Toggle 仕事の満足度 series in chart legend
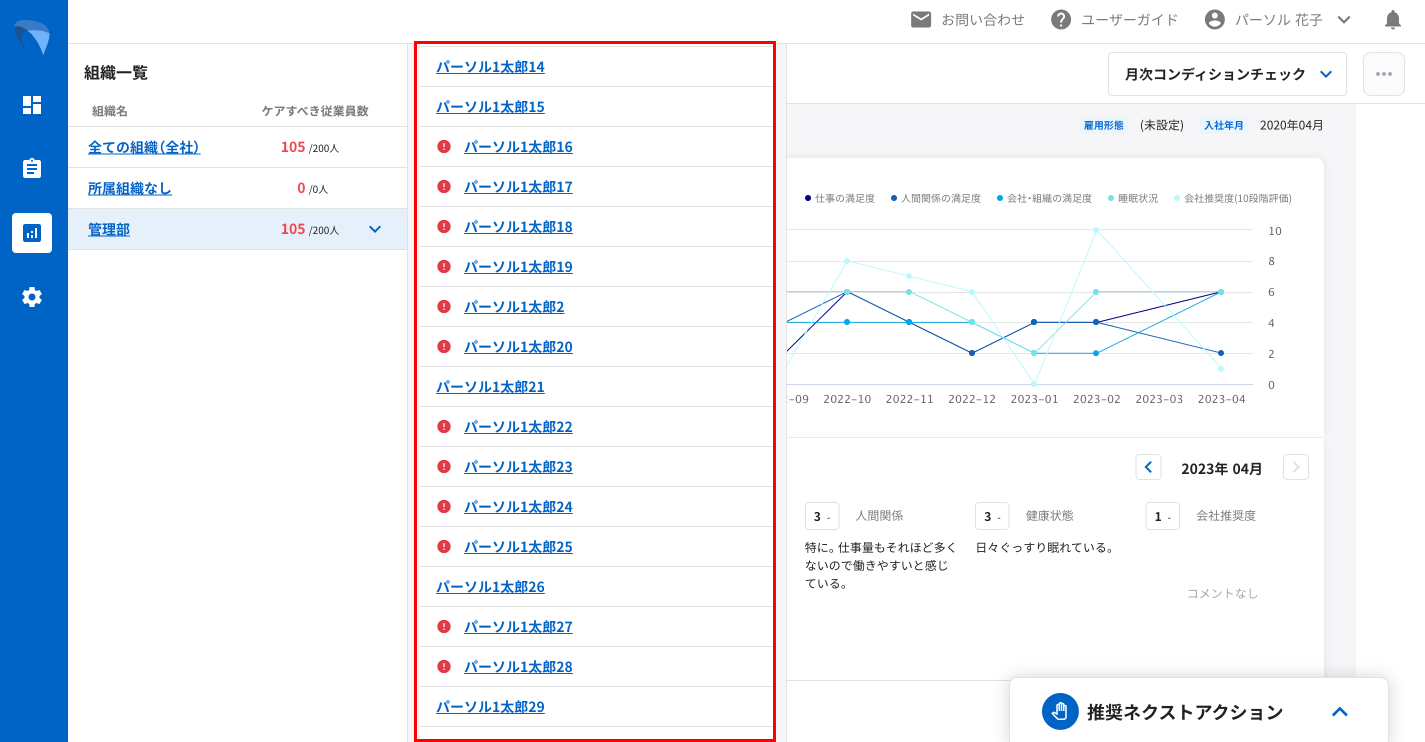This screenshot has width=1425, height=742. 839,199
